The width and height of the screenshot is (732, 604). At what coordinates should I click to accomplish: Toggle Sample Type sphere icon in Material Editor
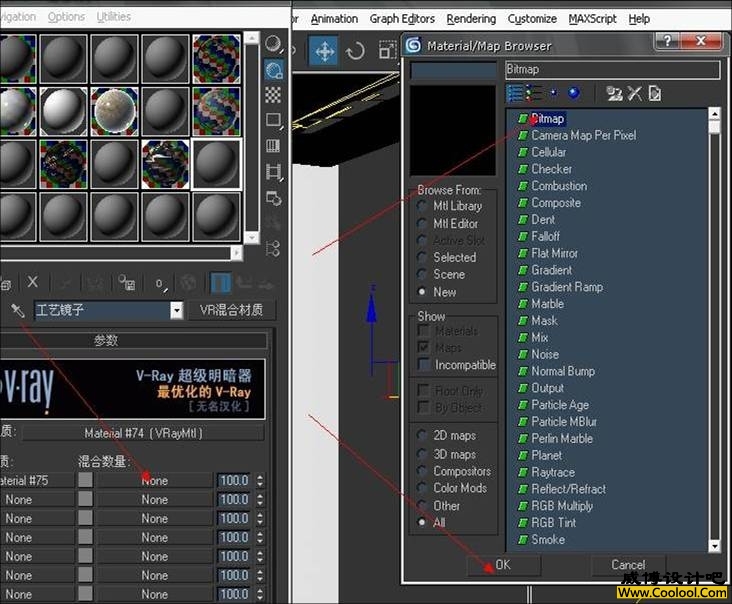(274, 45)
